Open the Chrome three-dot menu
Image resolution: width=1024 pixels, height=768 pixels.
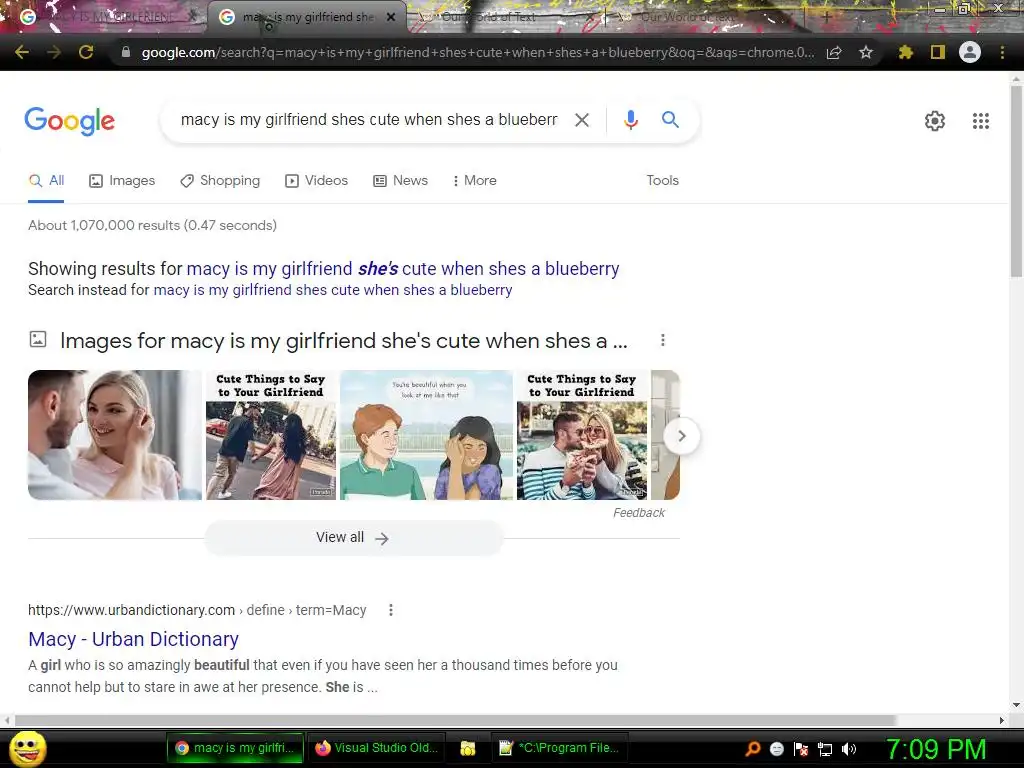(x=1002, y=52)
